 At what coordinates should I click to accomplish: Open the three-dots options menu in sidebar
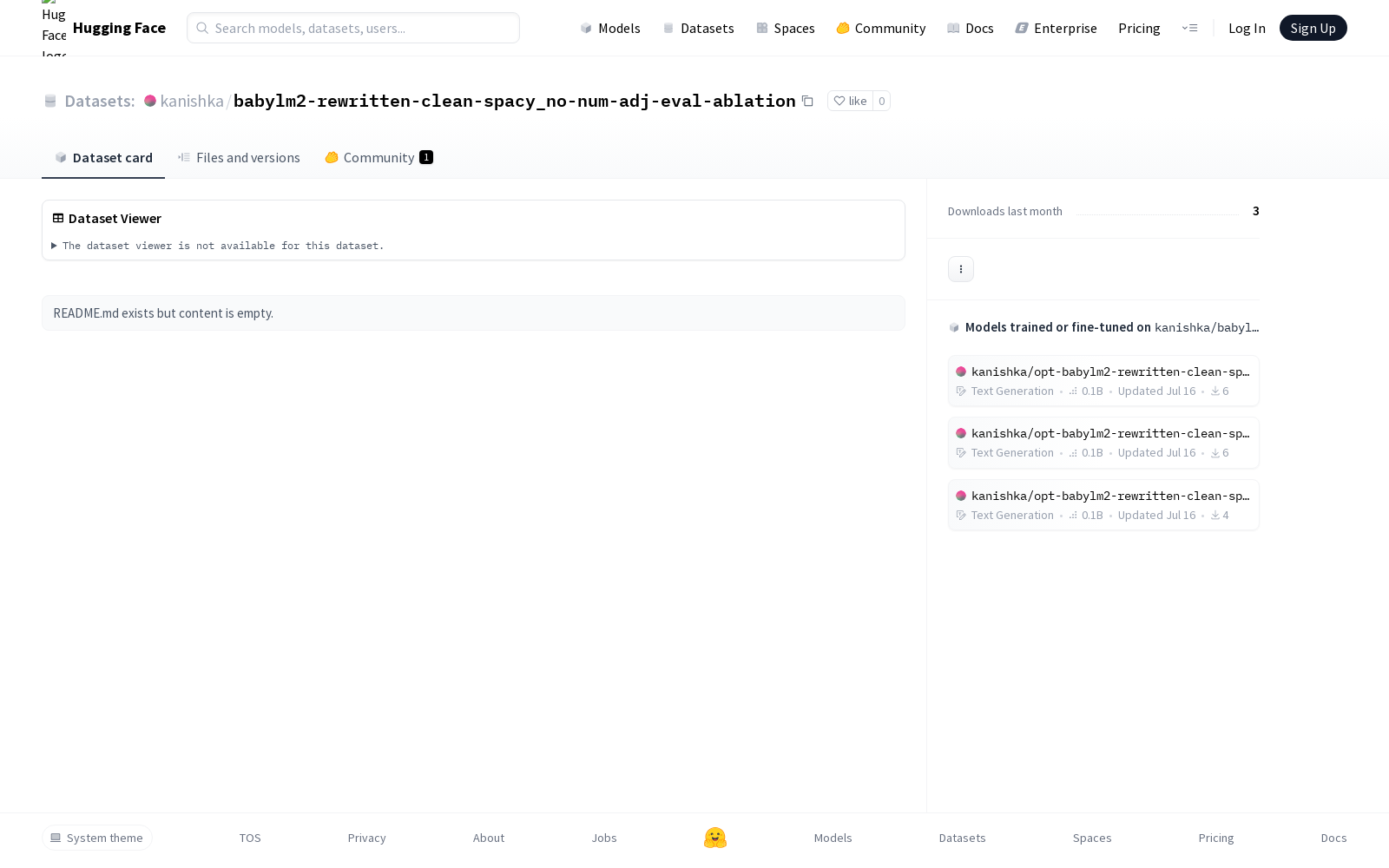961,269
